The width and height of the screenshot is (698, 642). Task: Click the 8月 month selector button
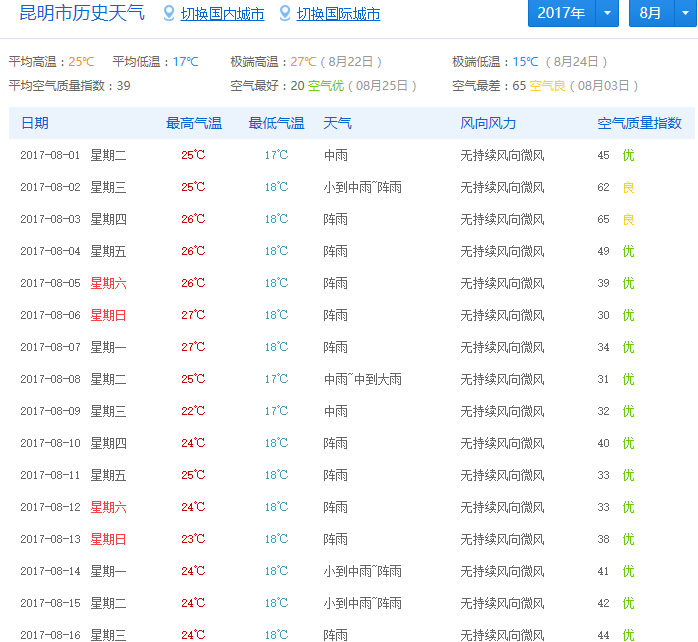(x=650, y=13)
